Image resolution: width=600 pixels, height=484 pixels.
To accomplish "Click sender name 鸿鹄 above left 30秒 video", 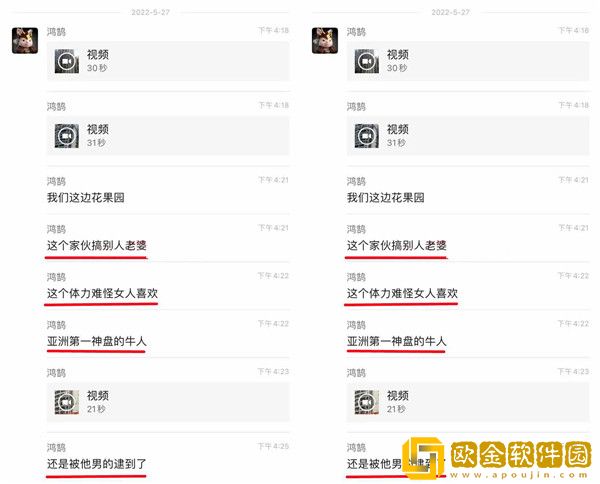I will pos(56,32).
